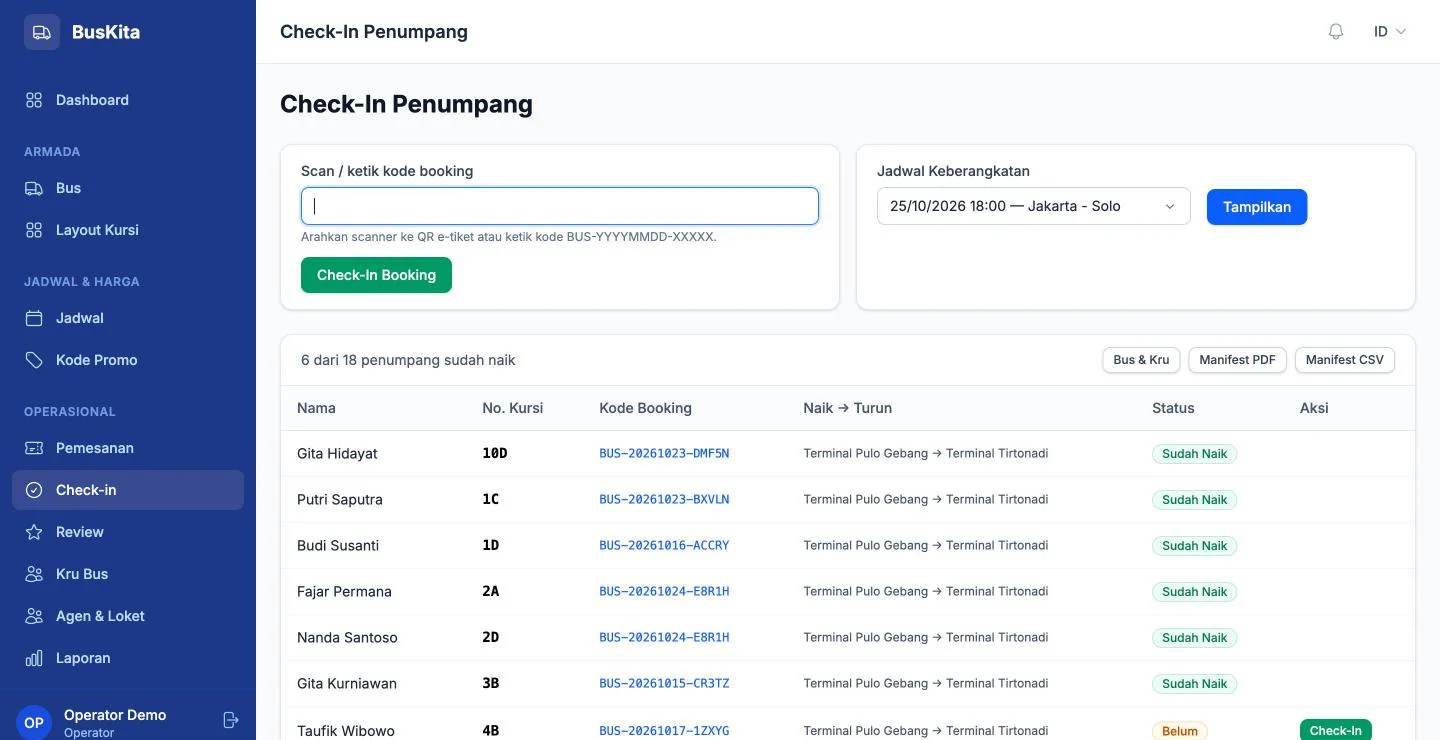
Task: Open booking link BUS-20261015-CR3TZ
Action: (664, 683)
